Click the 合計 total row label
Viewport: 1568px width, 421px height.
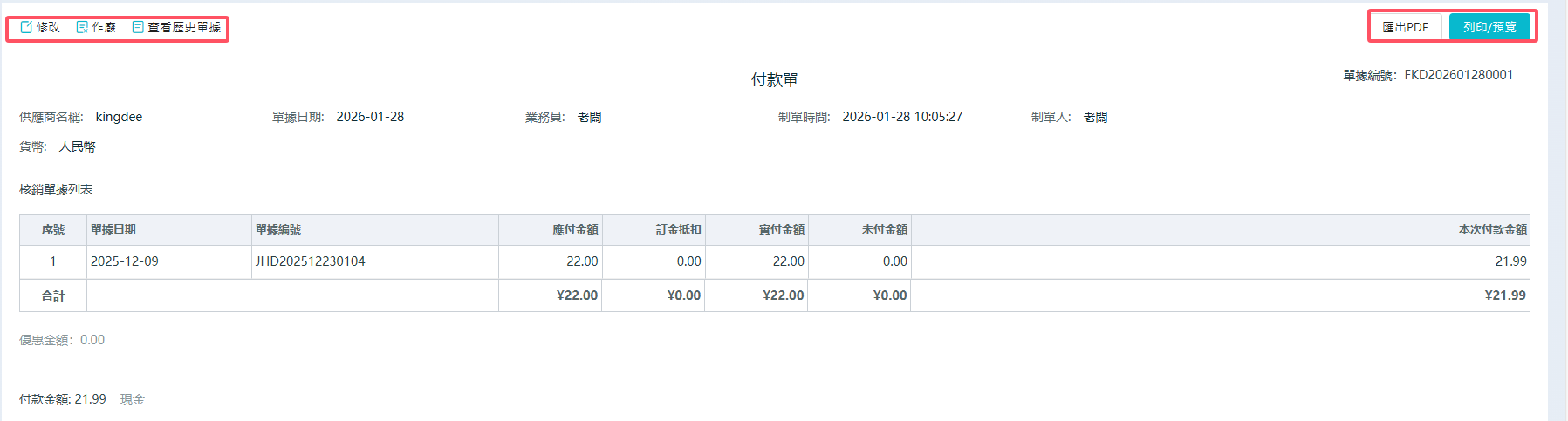pyautogui.click(x=53, y=296)
